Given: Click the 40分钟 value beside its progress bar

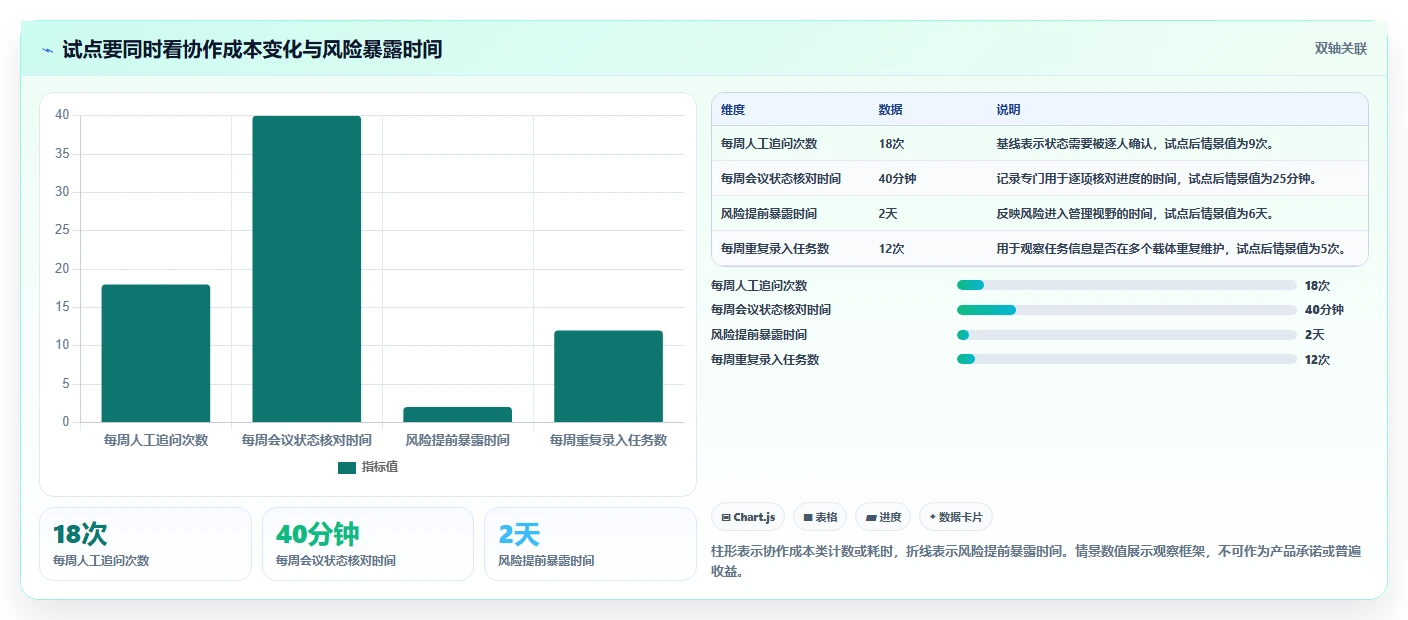Looking at the screenshot, I should click(x=1324, y=310).
